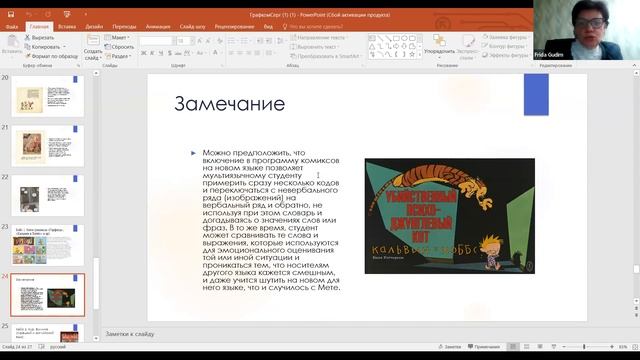Open Экспресс-стили quick styles gallery
Image resolution: width=640 pixels, height=360 pixels.
coord(467,47)
